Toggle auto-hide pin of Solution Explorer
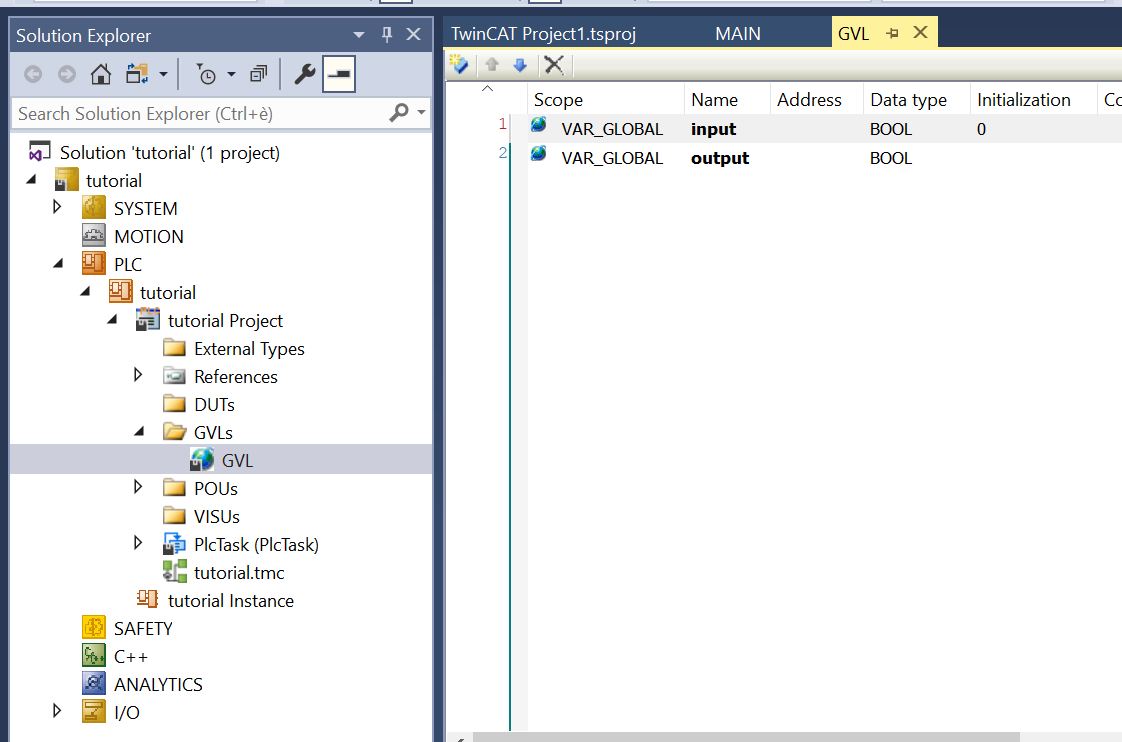1122x742 pixels. point(387,35)
